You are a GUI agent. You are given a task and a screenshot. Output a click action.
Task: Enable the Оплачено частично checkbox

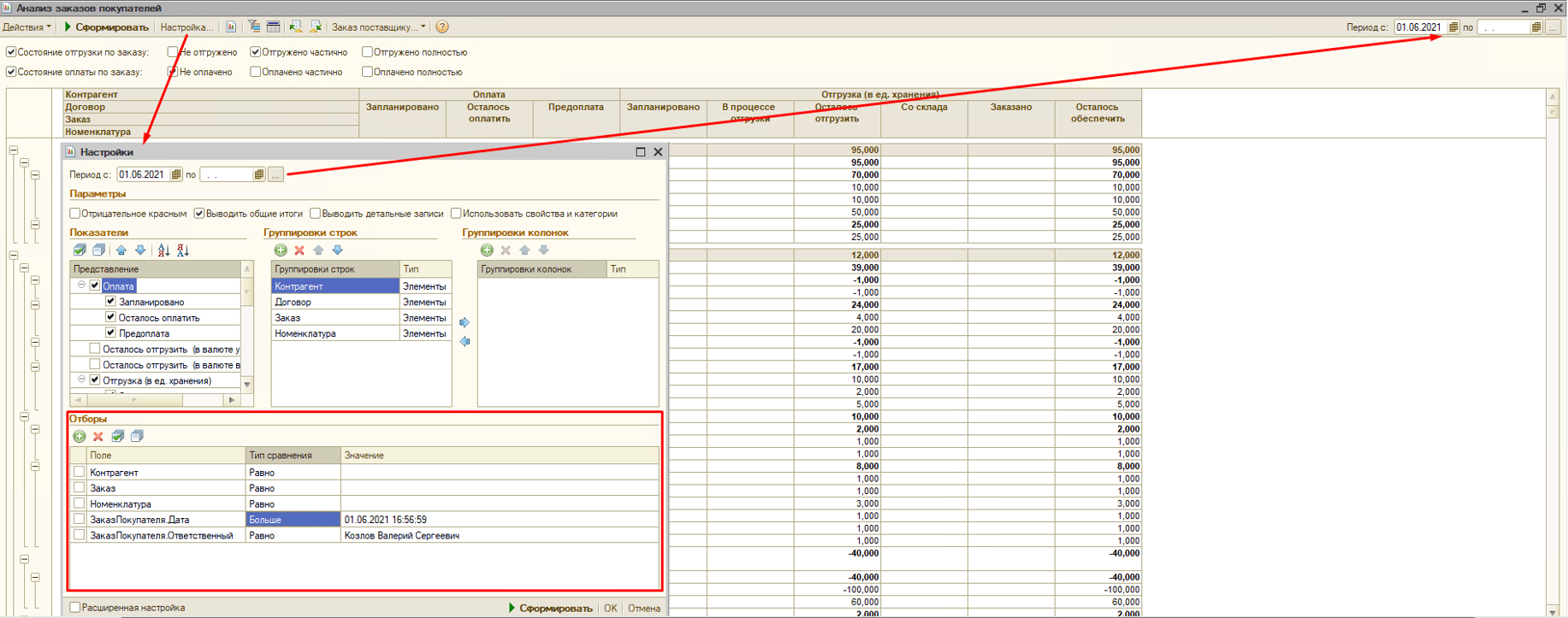pyautogui.click(x=255, y=72)
